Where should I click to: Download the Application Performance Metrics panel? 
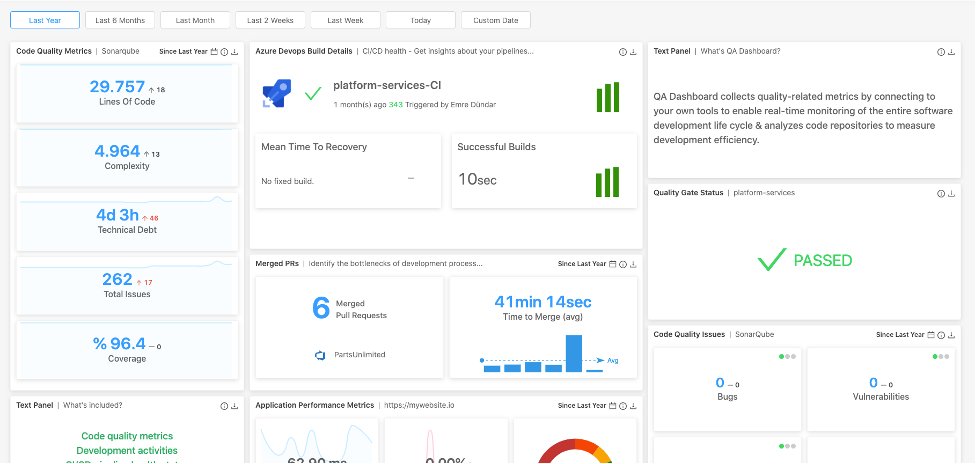click(633, 405)
